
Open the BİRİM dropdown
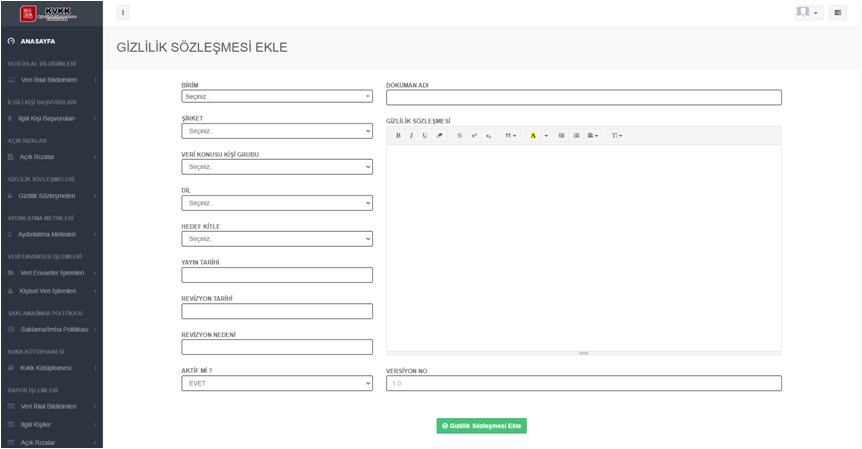277,97
